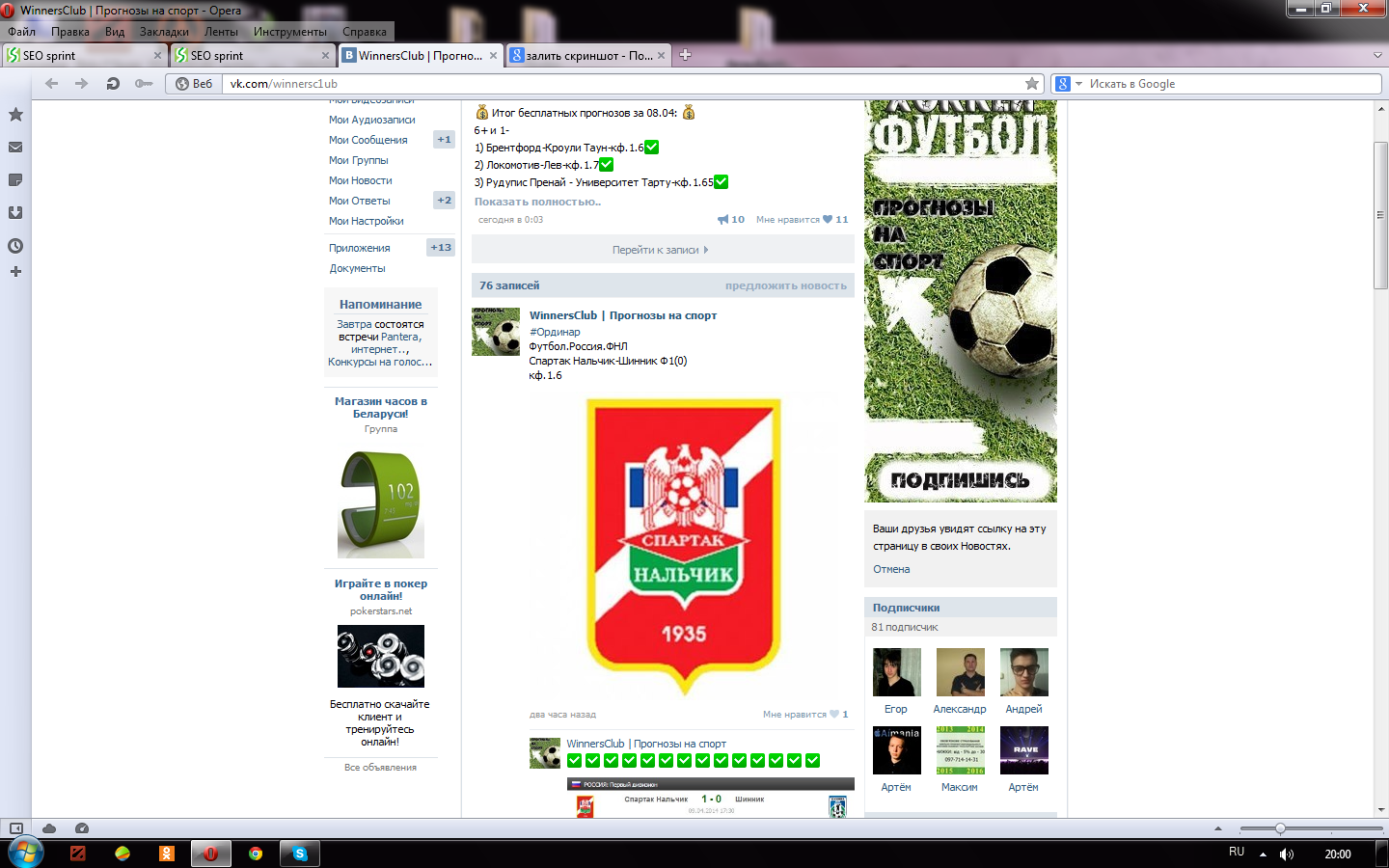Open 'Мои Настройки' link
The width and height of the screenshot is (1389, 868).
367,221
